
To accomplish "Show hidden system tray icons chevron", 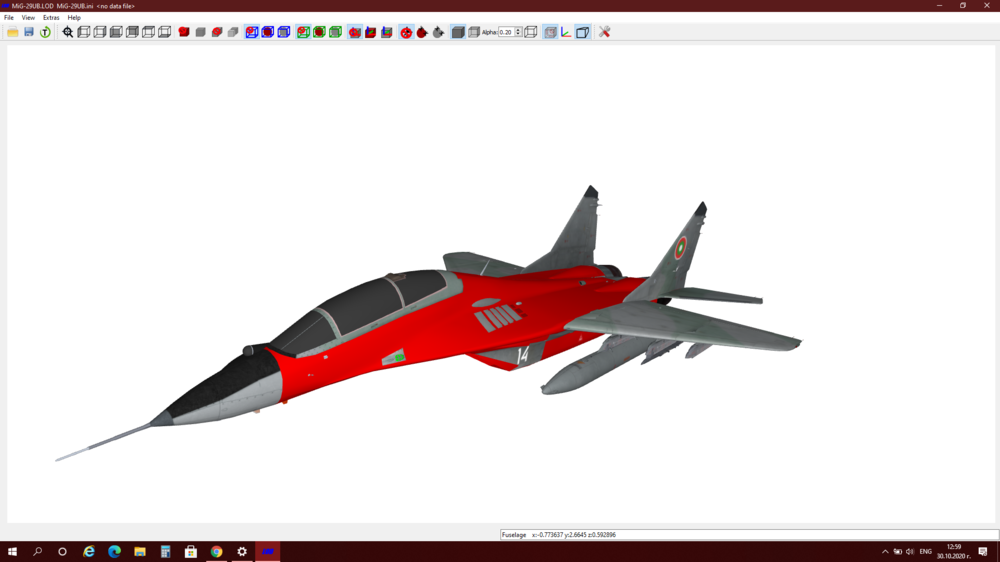I will coord(885,552).
